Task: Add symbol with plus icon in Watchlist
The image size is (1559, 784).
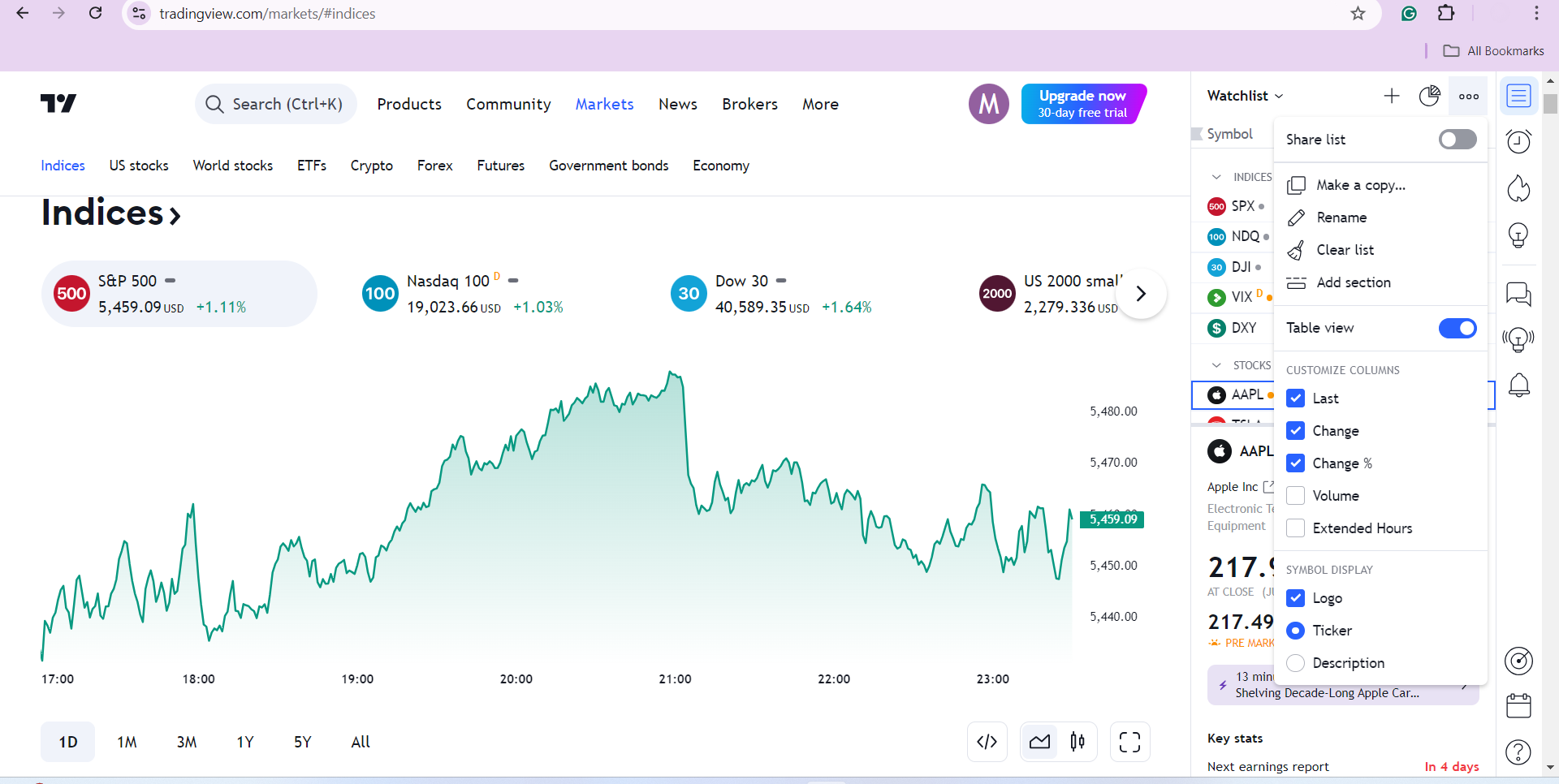Action: pyautogui.click(x=1392, y=96)
